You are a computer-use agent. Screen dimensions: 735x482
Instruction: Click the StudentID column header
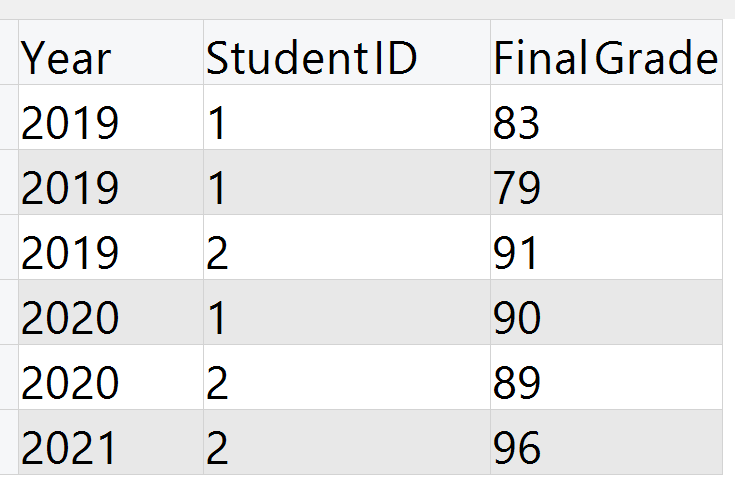pyautogui.click(x=347, y=52)
